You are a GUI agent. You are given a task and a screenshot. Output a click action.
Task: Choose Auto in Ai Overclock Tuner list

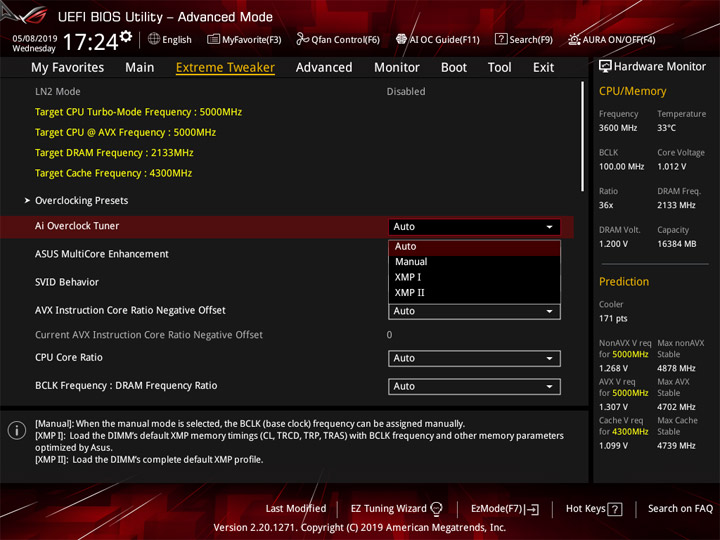click(474, 247)
